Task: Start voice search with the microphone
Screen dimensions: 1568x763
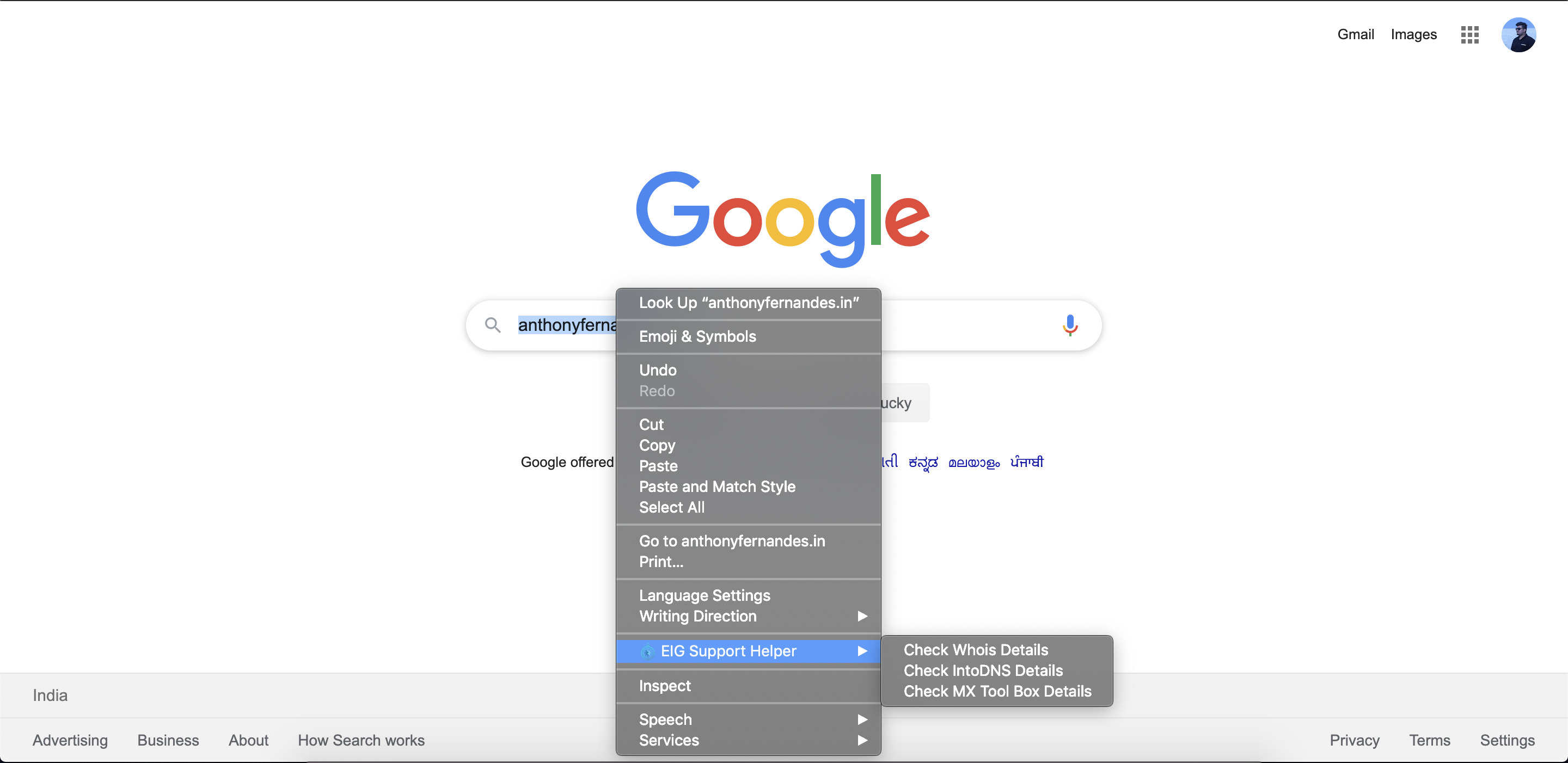Action: (x=1069, y=325)
